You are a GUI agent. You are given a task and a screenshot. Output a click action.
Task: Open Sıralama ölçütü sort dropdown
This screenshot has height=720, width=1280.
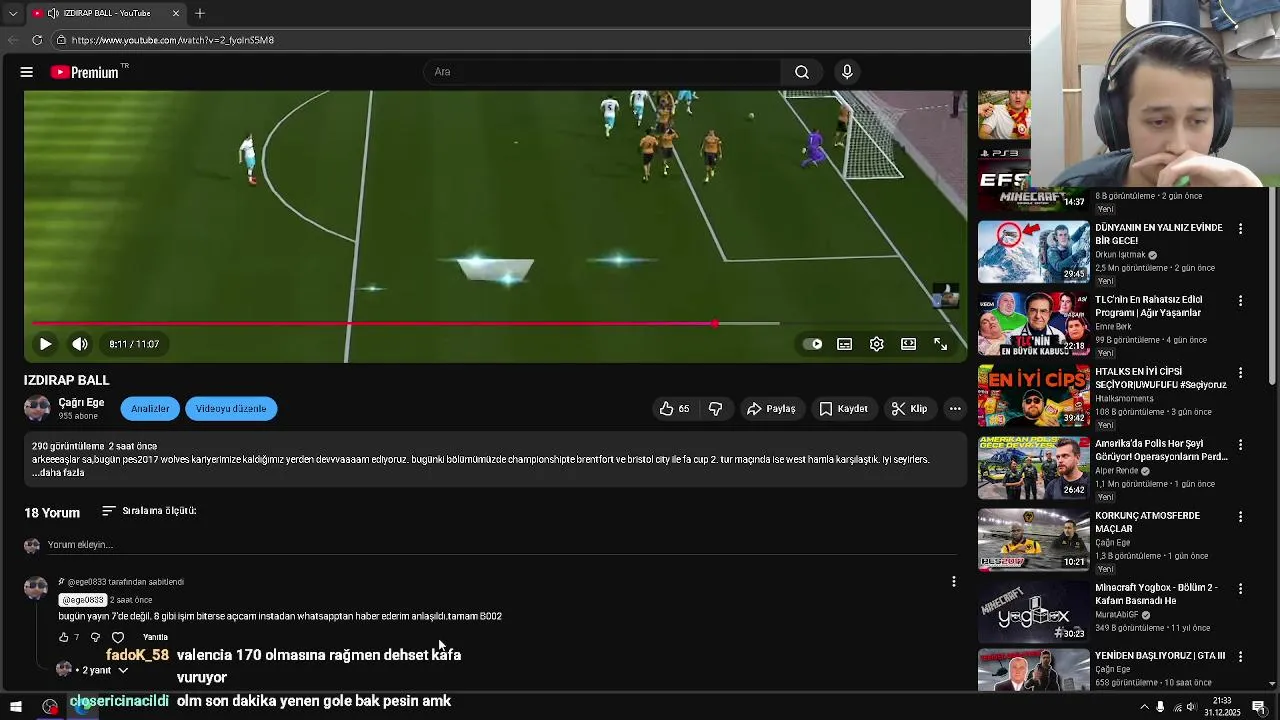coord(149,511)
